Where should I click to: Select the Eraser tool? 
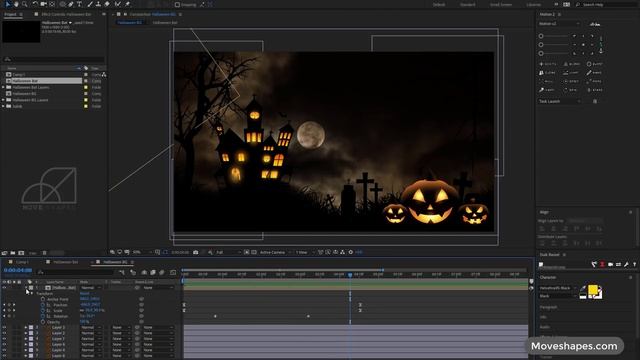coord(107,4)
